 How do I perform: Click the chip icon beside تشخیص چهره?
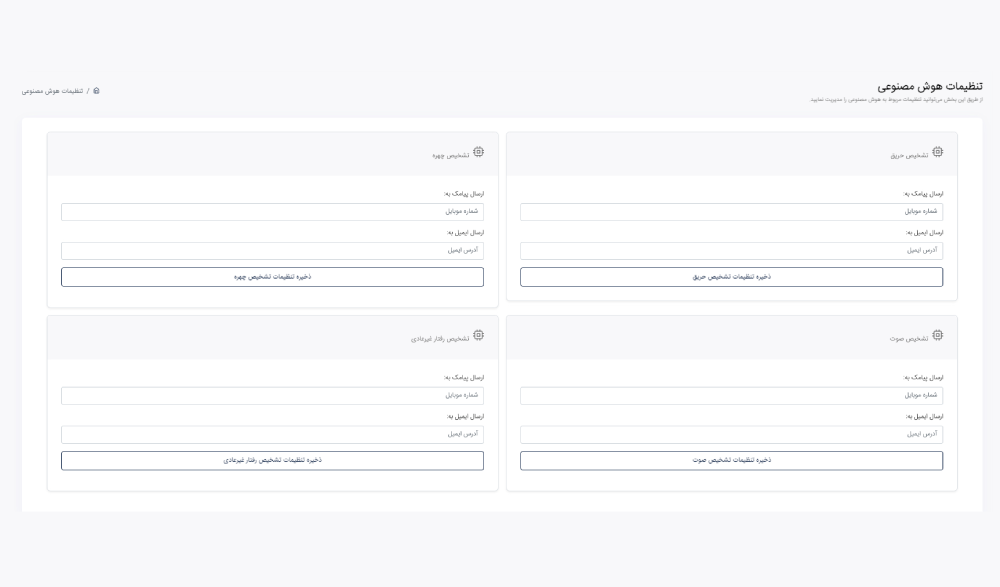[x=478, y=153]
